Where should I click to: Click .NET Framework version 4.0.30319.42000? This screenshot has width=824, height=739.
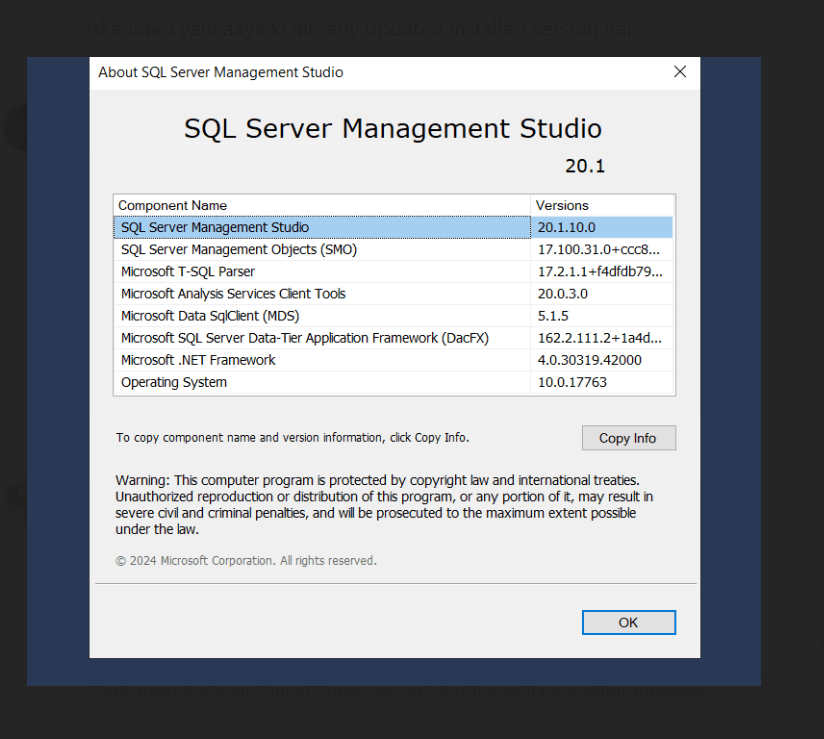[589, 360]
